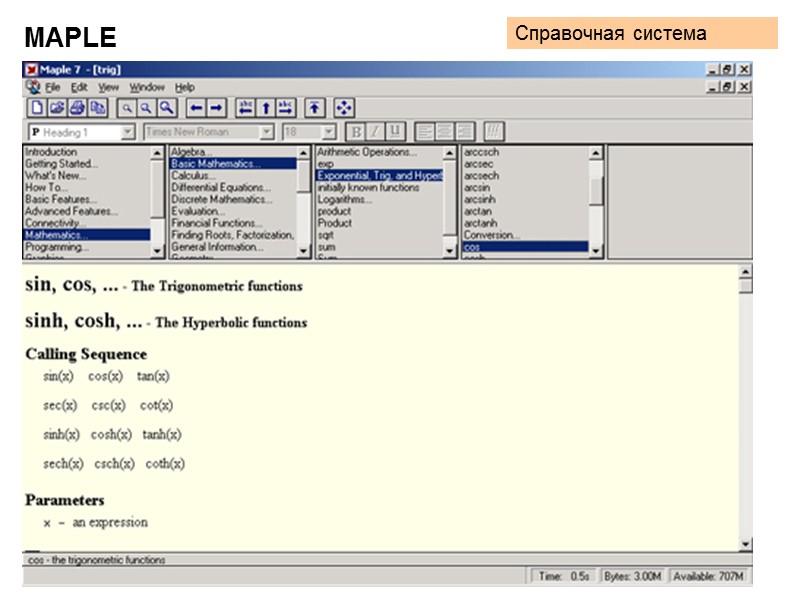Select arcsin in fourth list

tap(477, 187)
